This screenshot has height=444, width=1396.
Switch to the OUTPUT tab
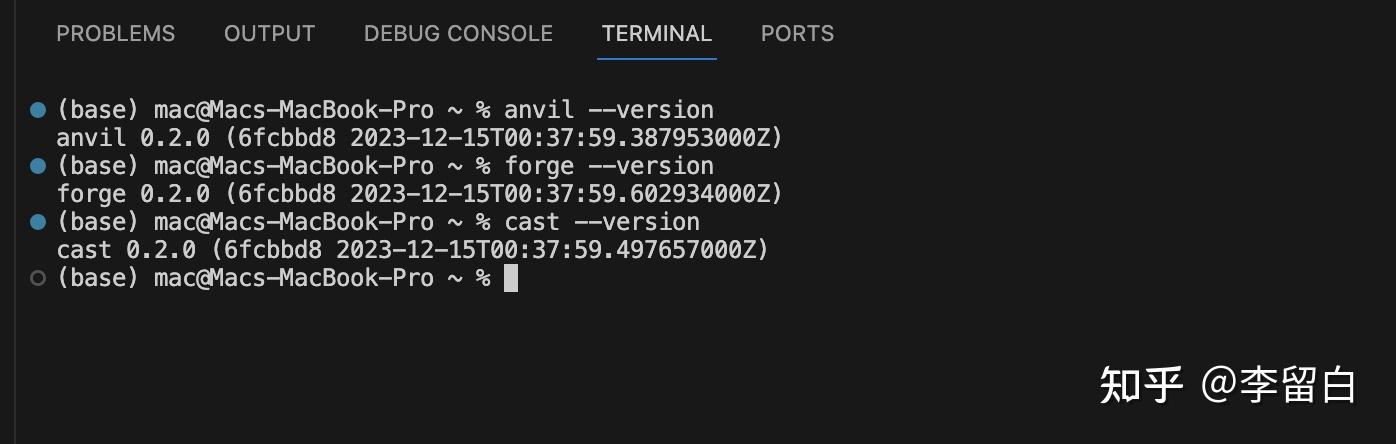point(269,34)
